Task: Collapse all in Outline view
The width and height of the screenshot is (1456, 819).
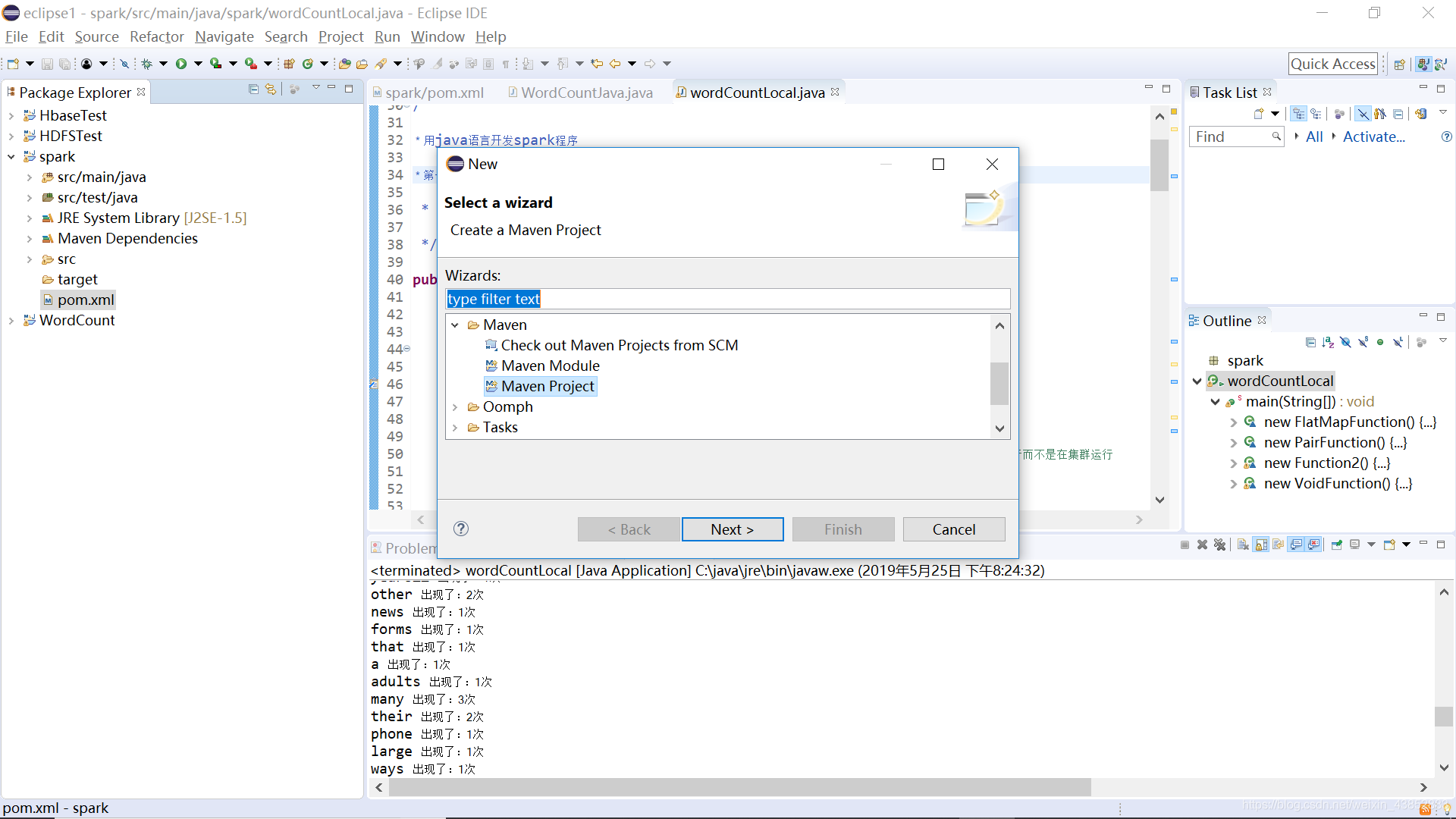Action: (x=1310, y=342)
